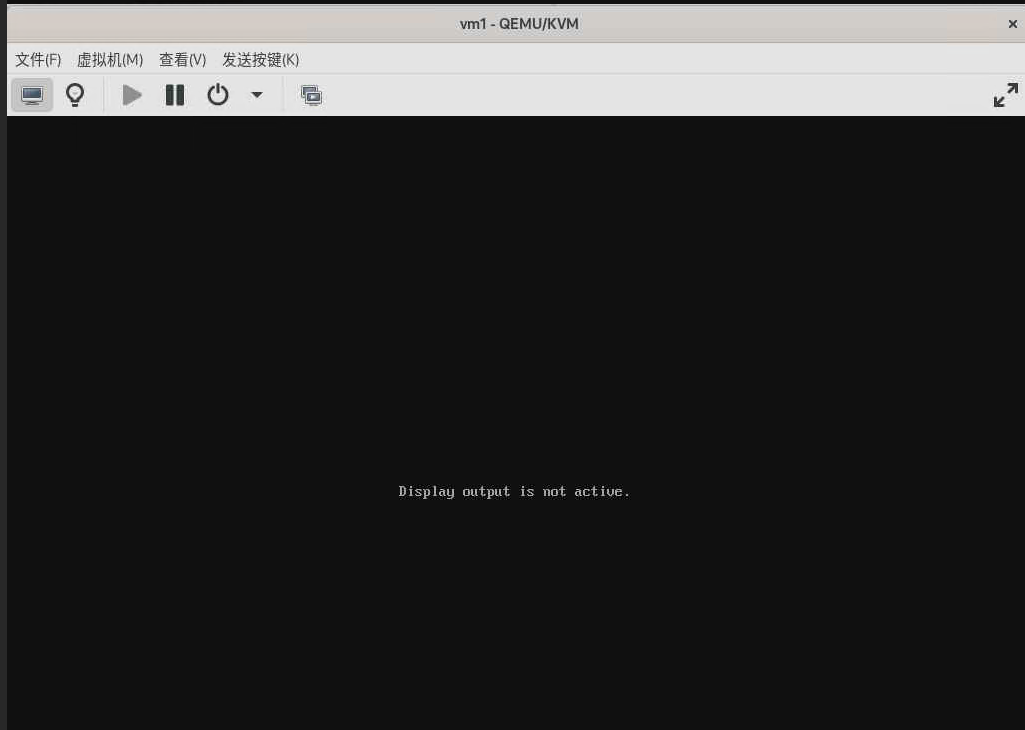Screen dimensions: 1025x730
Task: Open the VM snapshots manager icon
Action: coord(311,95)
